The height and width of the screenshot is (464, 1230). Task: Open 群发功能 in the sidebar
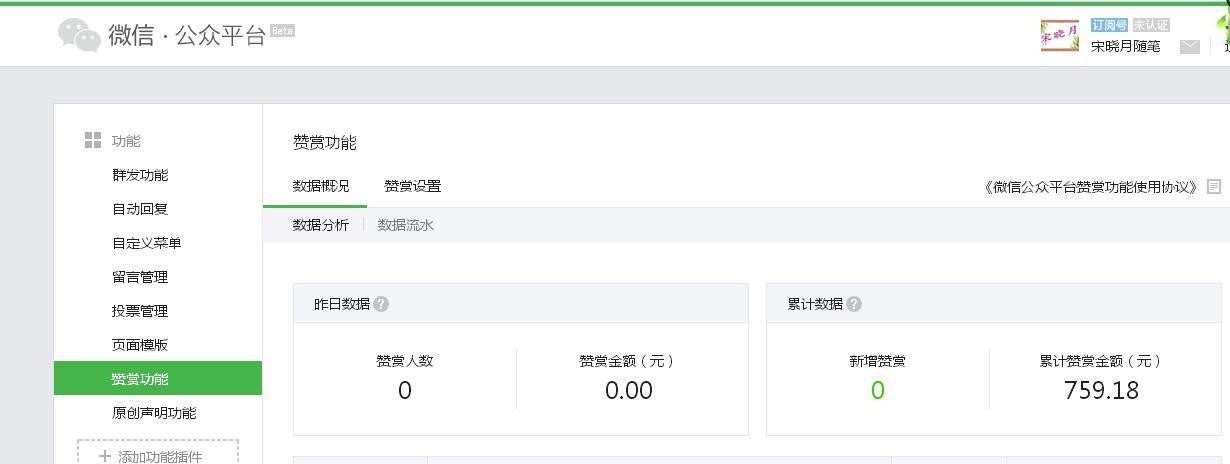140,175
